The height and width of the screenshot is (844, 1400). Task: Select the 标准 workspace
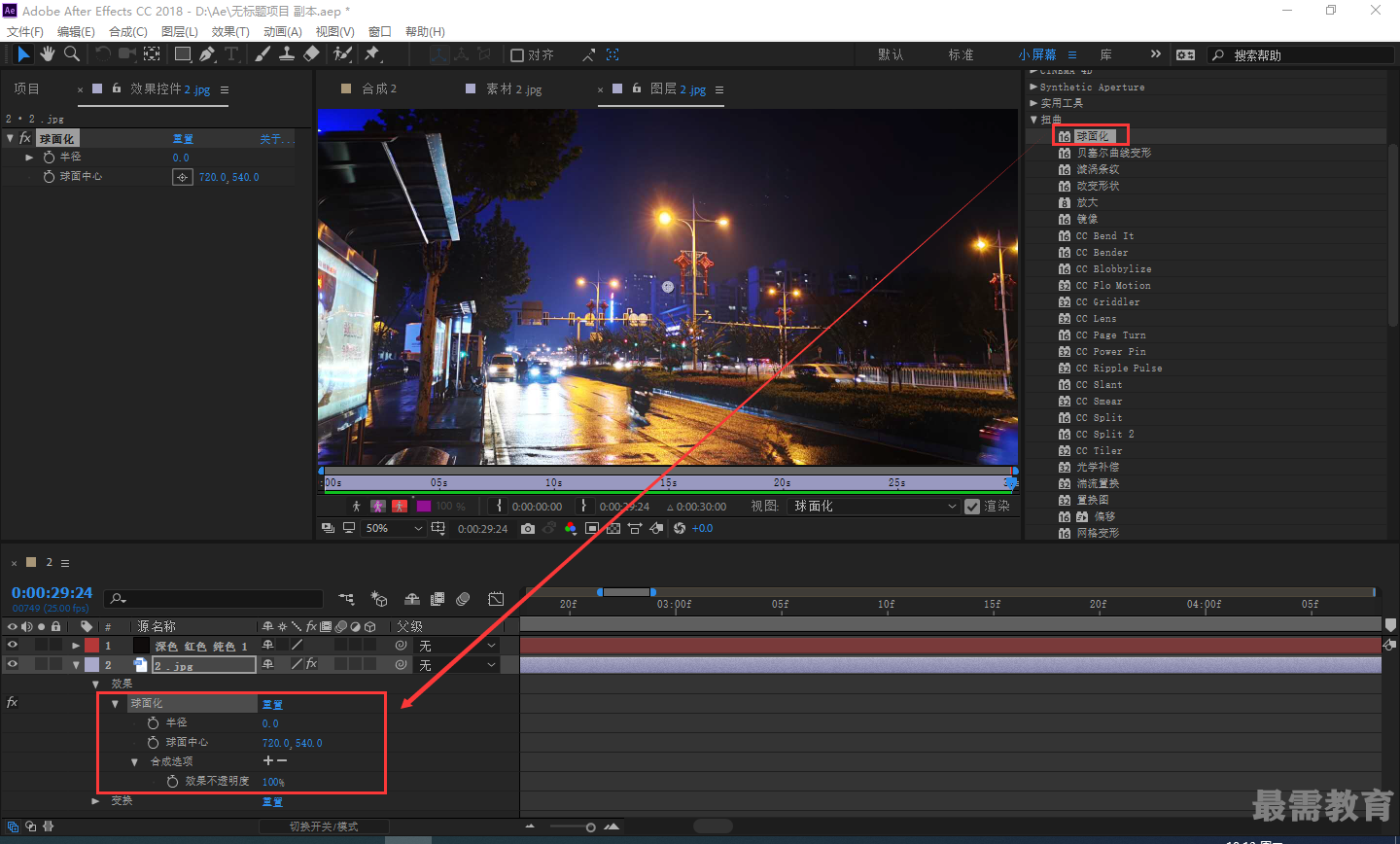click(x=961, y=54)
